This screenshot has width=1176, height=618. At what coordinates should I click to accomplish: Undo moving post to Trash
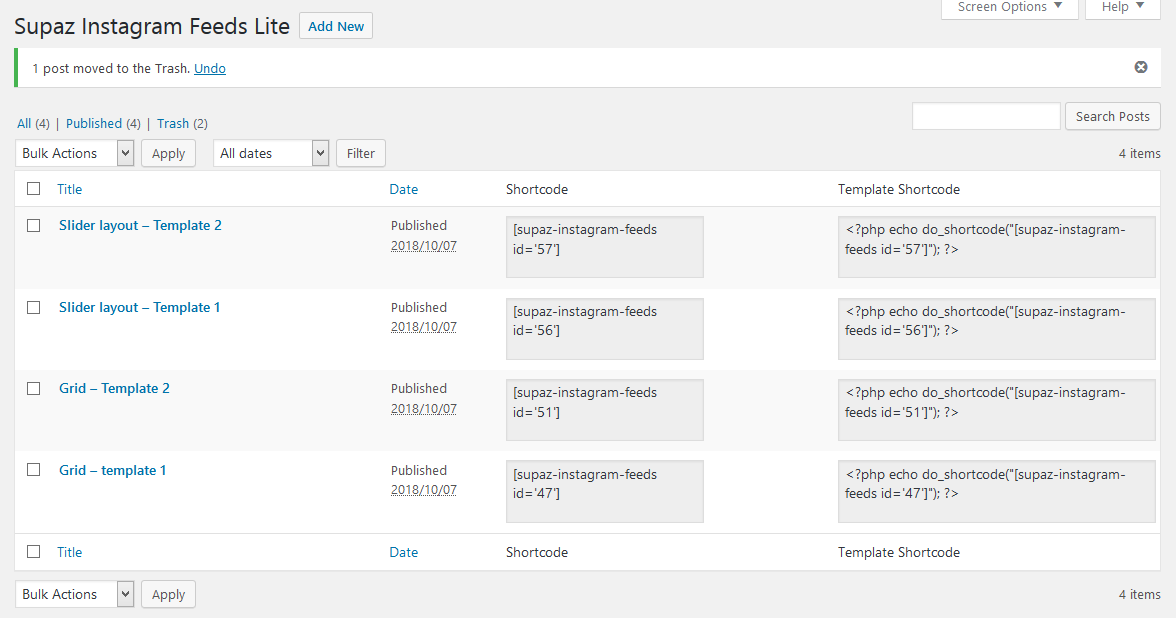(210, 68)
